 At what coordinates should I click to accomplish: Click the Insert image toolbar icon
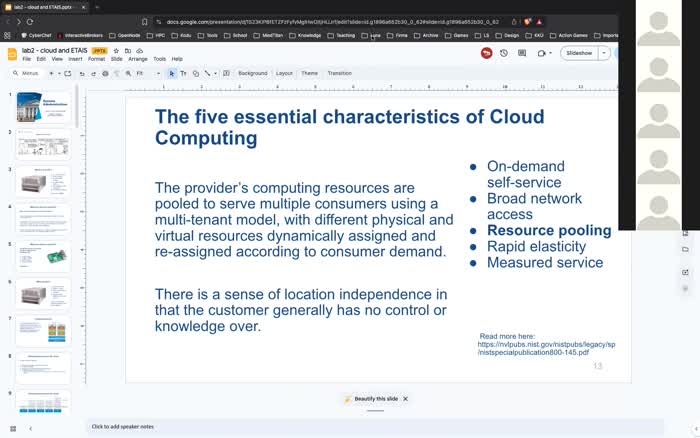(x=226, y=74)
